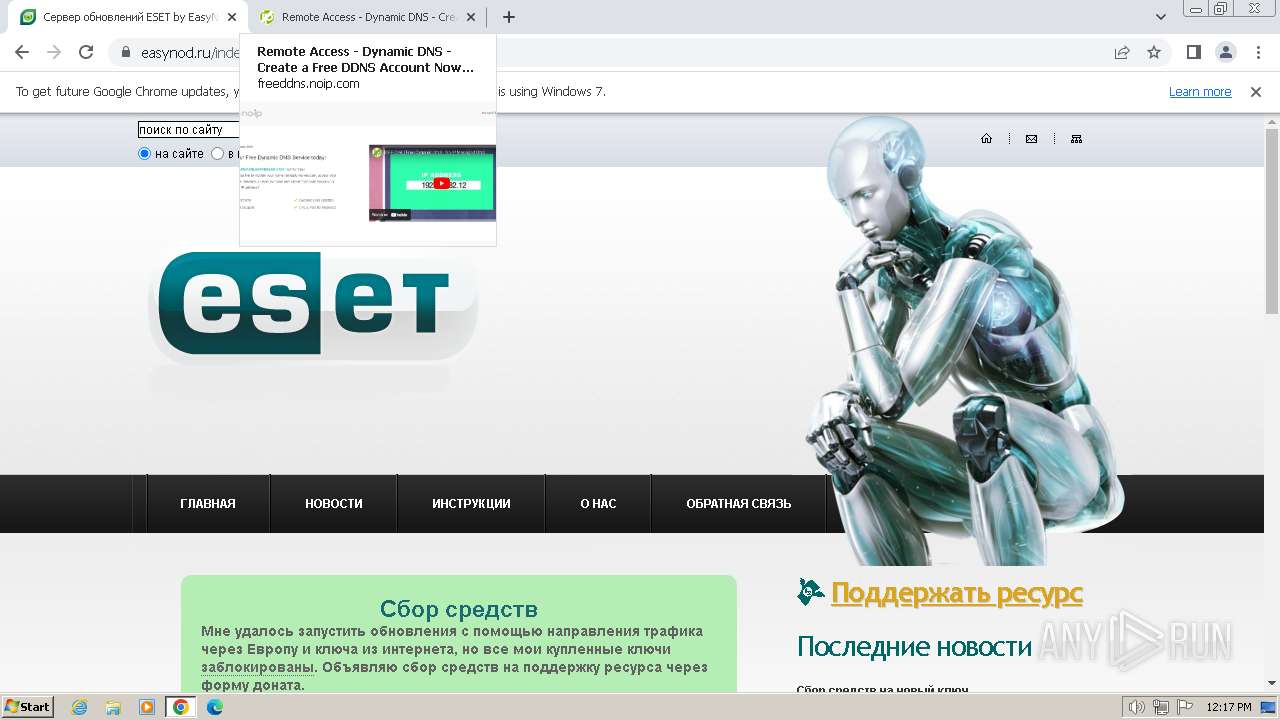Go back to the previous page
Screen dimensions: 1280x720
(x=22, y=52)
